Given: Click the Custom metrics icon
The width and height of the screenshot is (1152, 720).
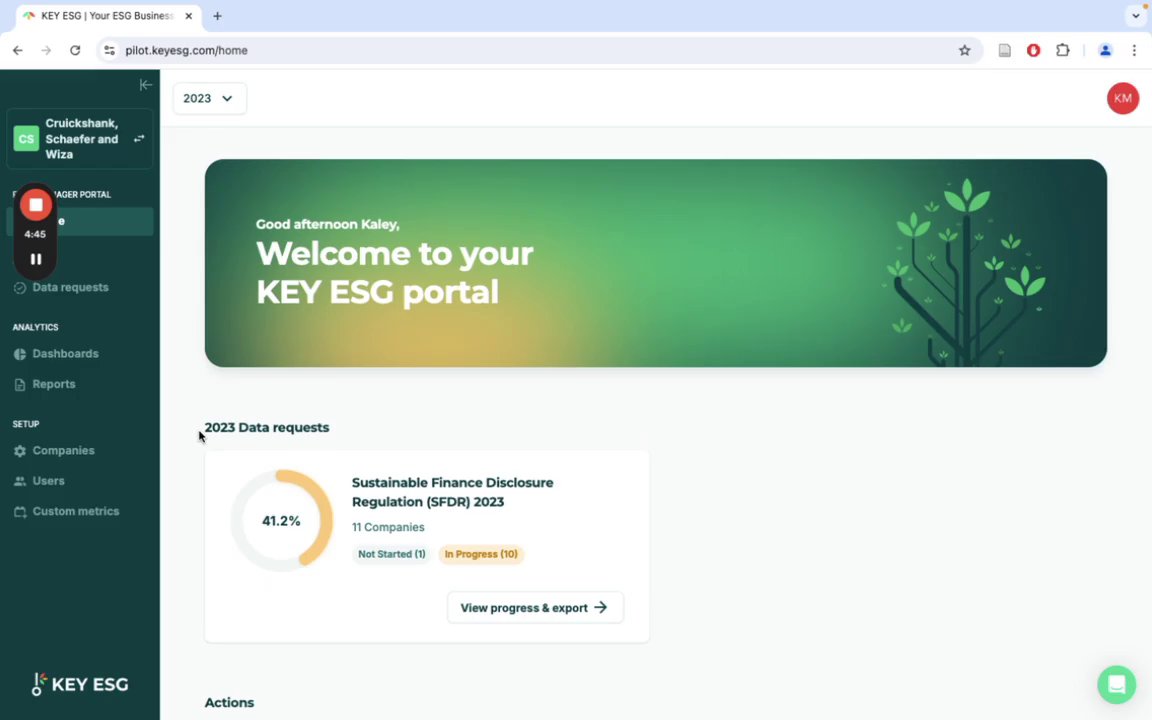Looking at the screenshot, I should (20, 511).
